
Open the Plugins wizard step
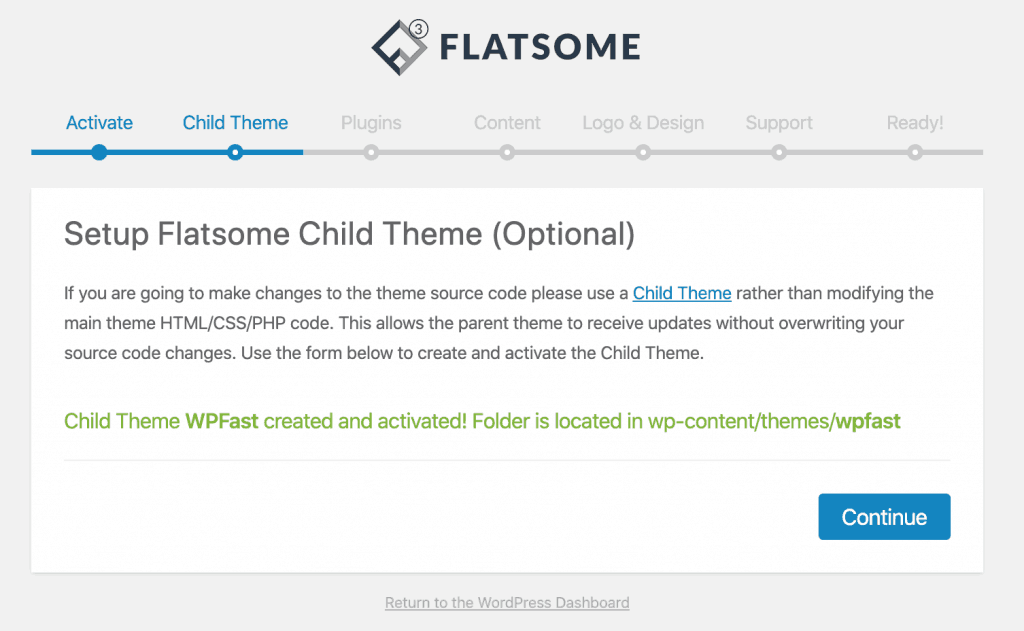click(371, 122)
